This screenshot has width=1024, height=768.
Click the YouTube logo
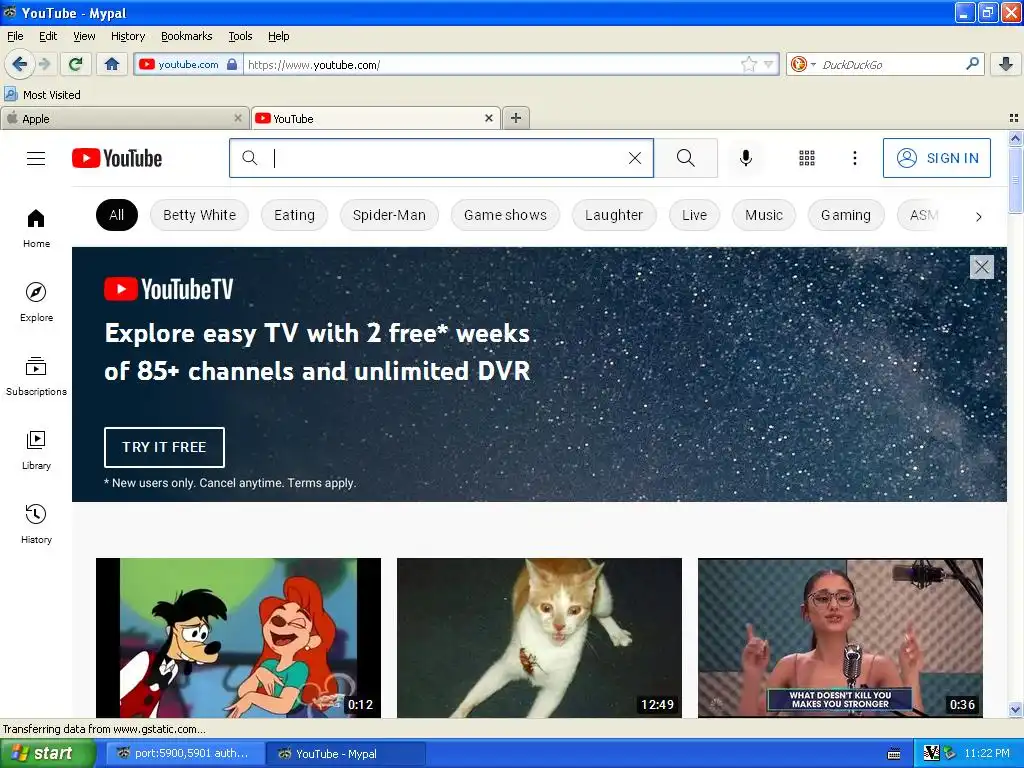coord(117,158)
